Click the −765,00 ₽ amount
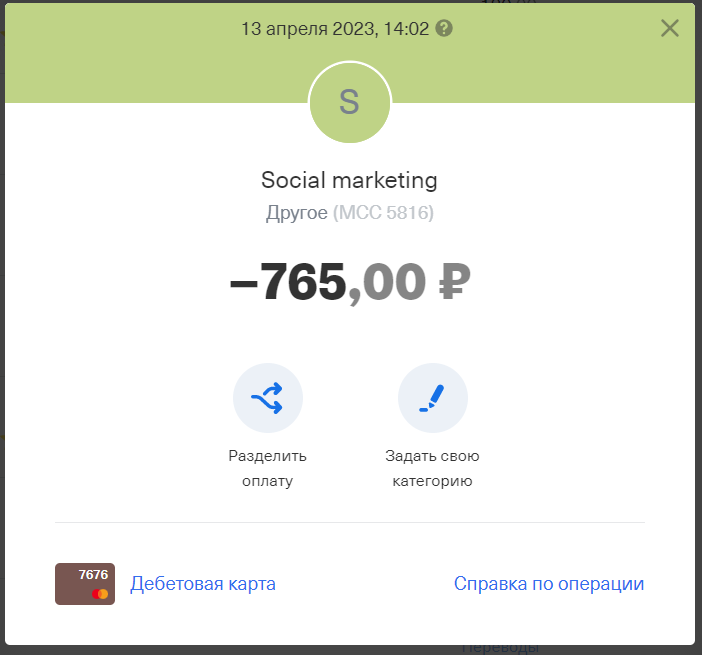The height and width of the screenshot is (655, 702). click(350, 282)
